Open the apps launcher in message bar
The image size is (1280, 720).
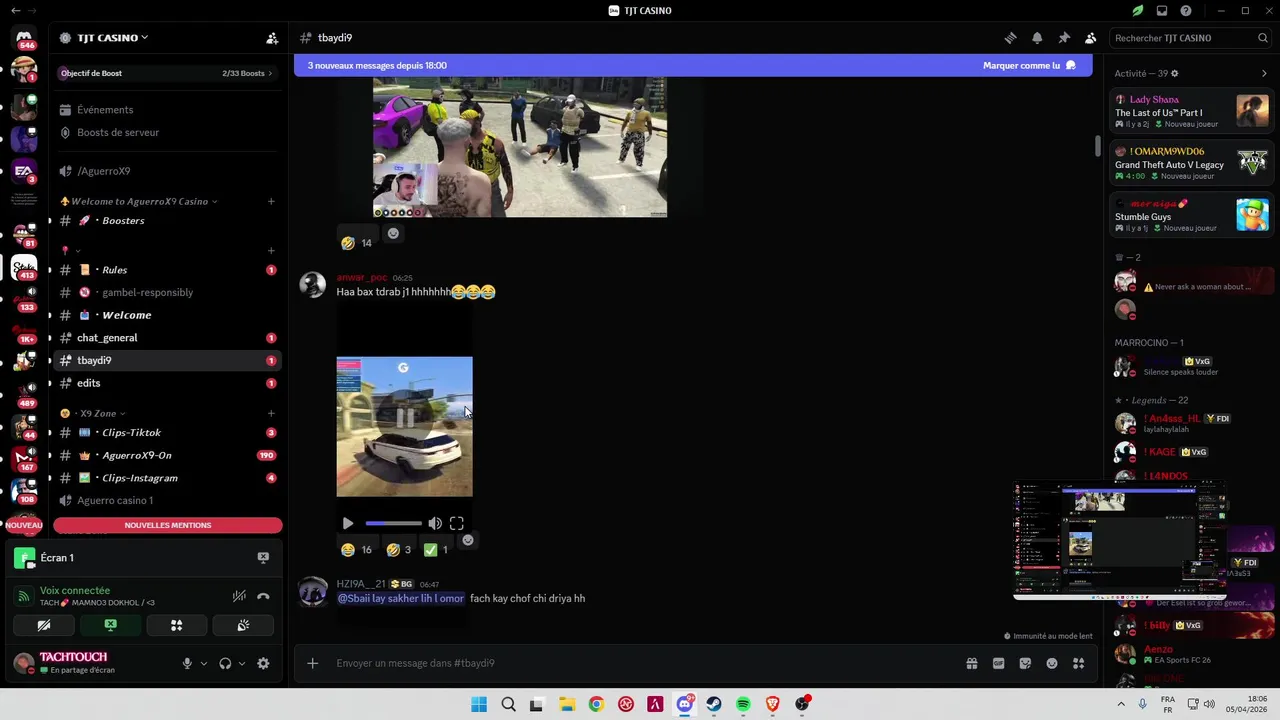pos(1078,663)
